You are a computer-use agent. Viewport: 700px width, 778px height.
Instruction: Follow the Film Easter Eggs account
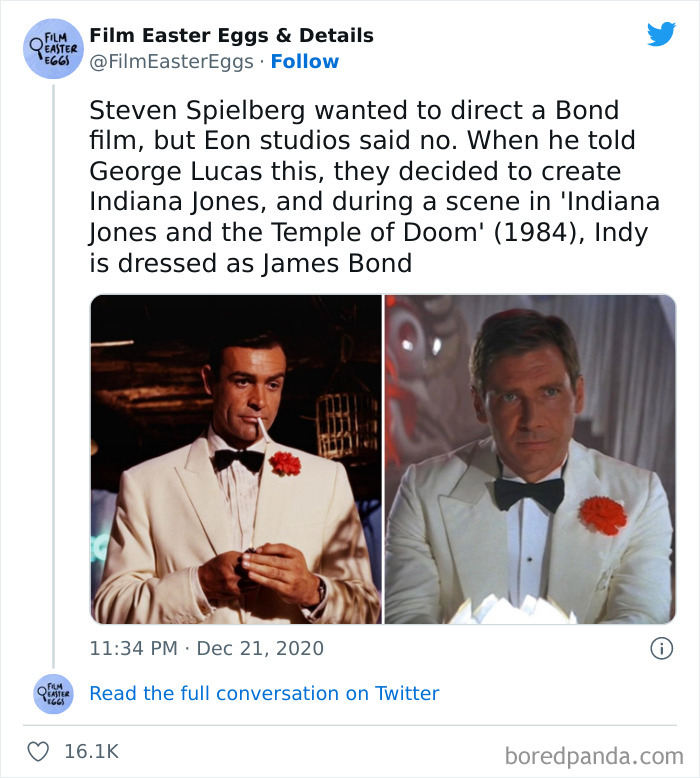pyautogui.click(x=305, y=61)
